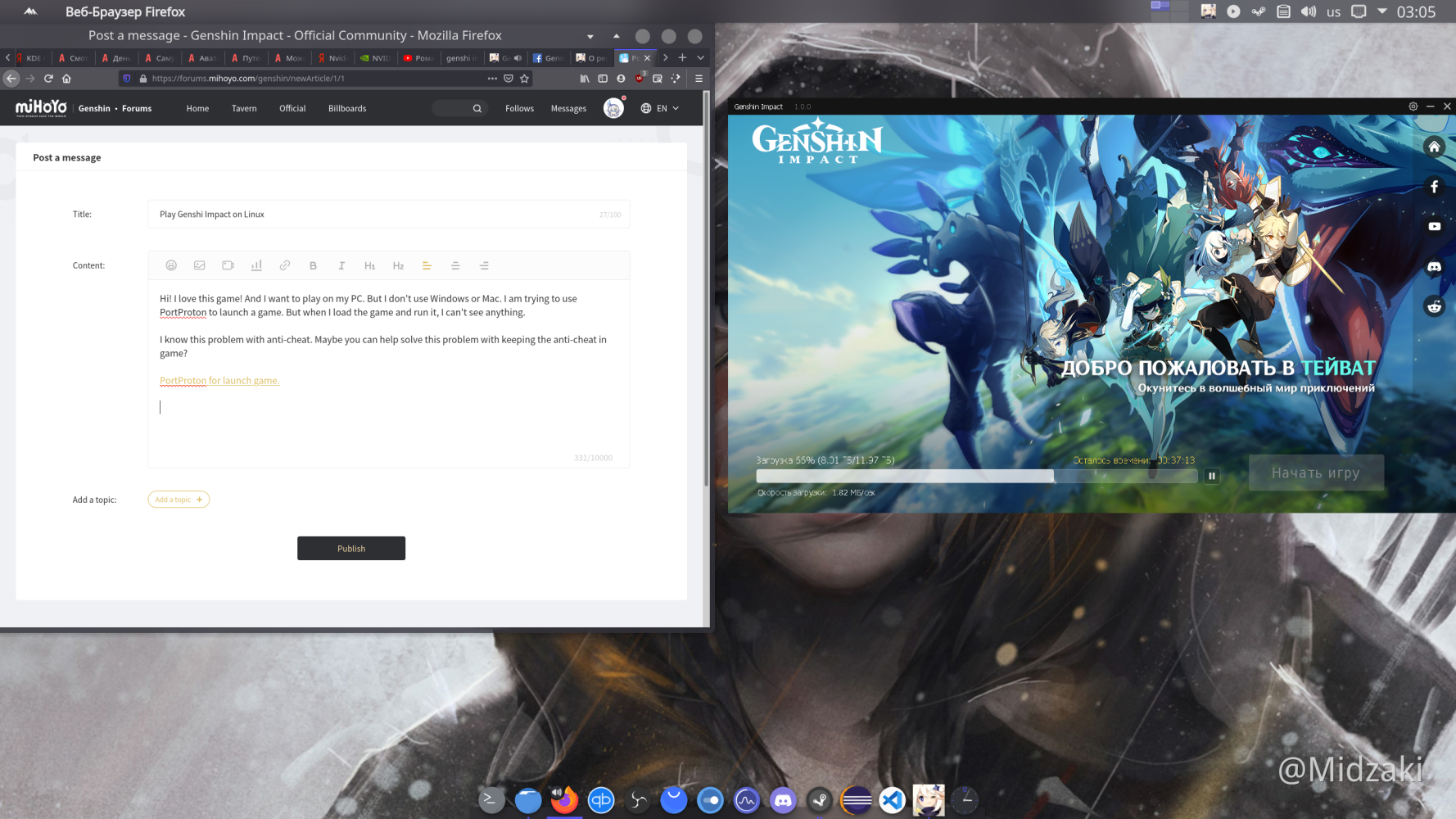The width and height of the screenshot is (1456, 819).
Task: Click the forum search box
Action: point(459,108)
